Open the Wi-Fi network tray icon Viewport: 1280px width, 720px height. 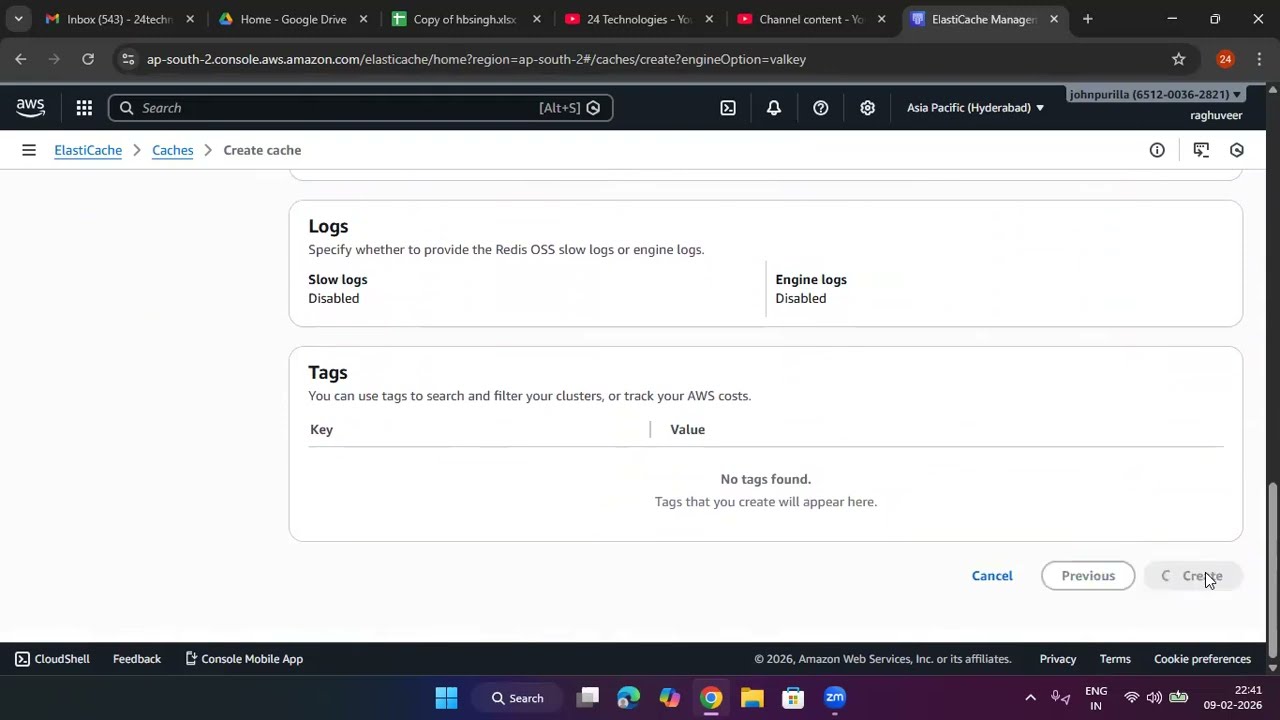[1131, 698]
